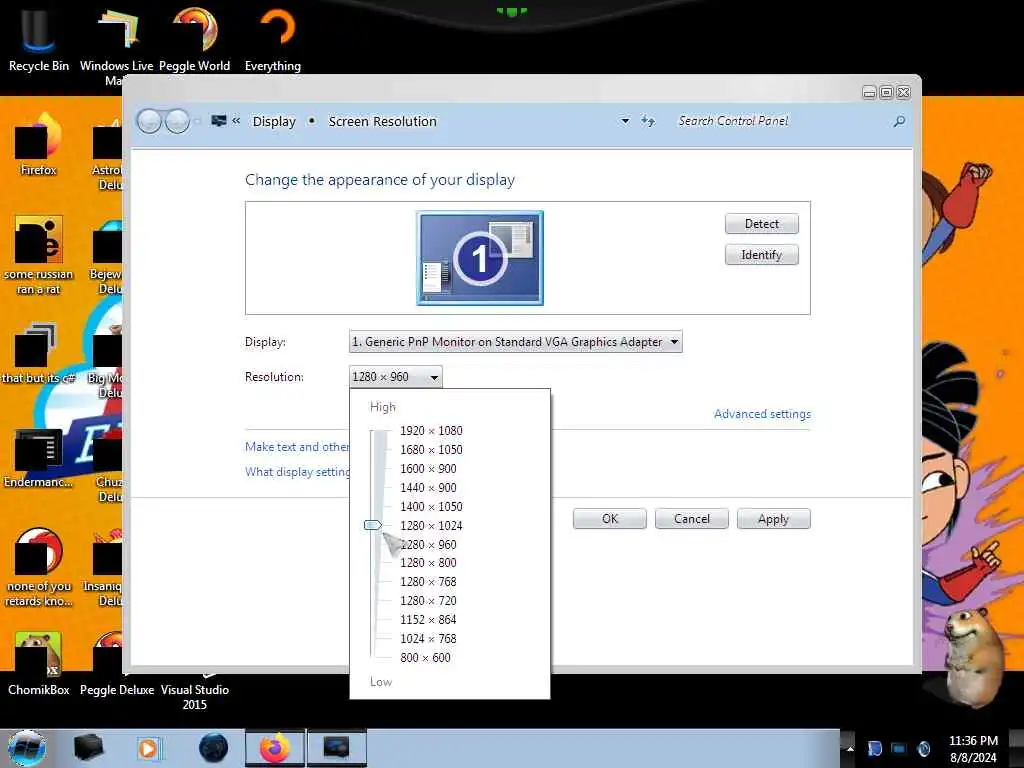Choose 1280 × 768 resolution
Viewport: 1024px width, 768px height.
pos(428,582)
